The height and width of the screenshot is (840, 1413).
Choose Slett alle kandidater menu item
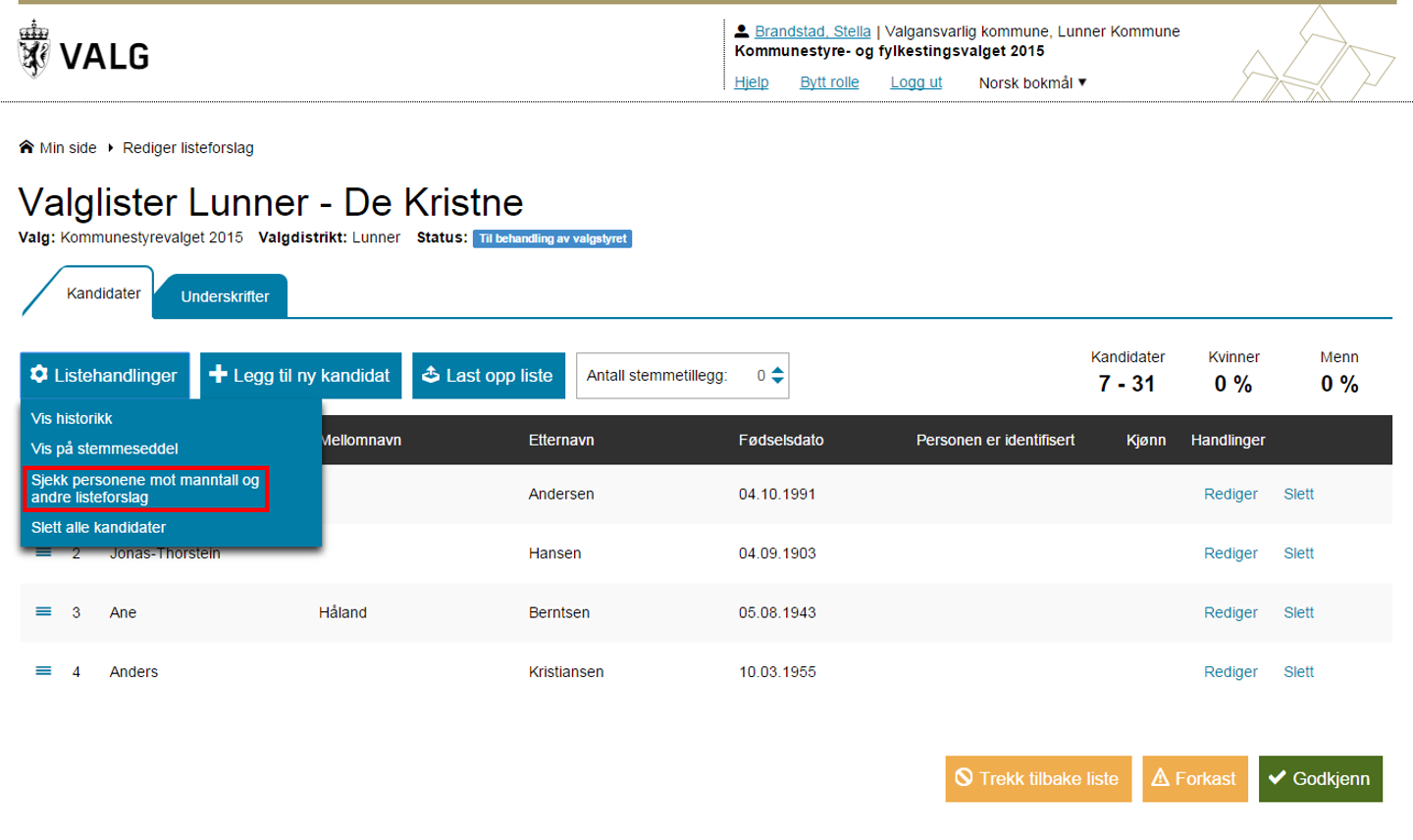pyautogui.click(x=98, y=527)
